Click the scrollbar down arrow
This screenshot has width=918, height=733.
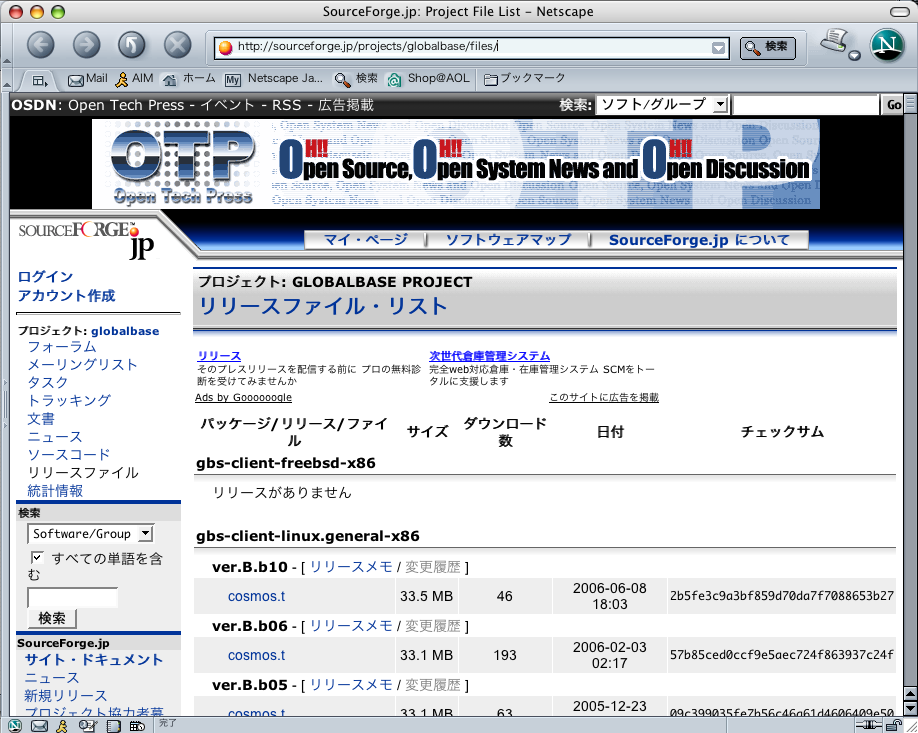click(911, 708)
